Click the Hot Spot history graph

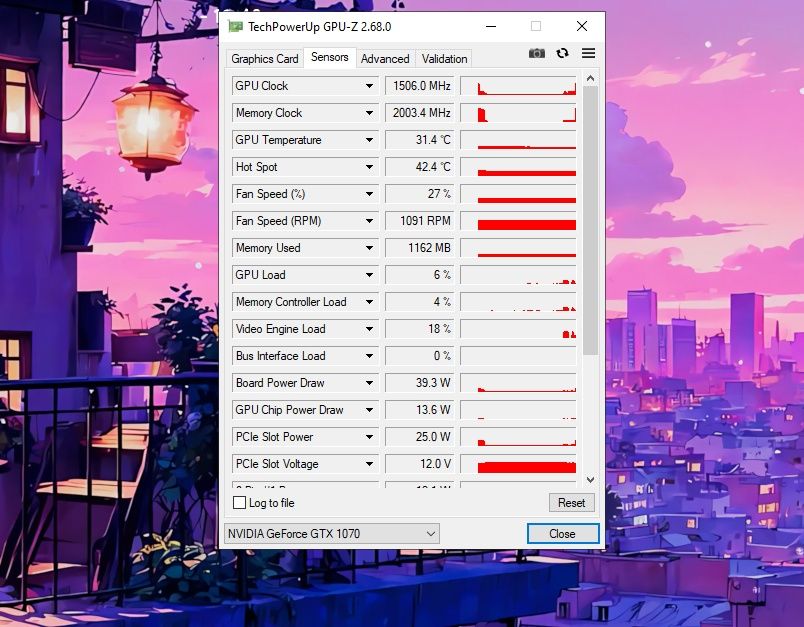click(518, 167)
